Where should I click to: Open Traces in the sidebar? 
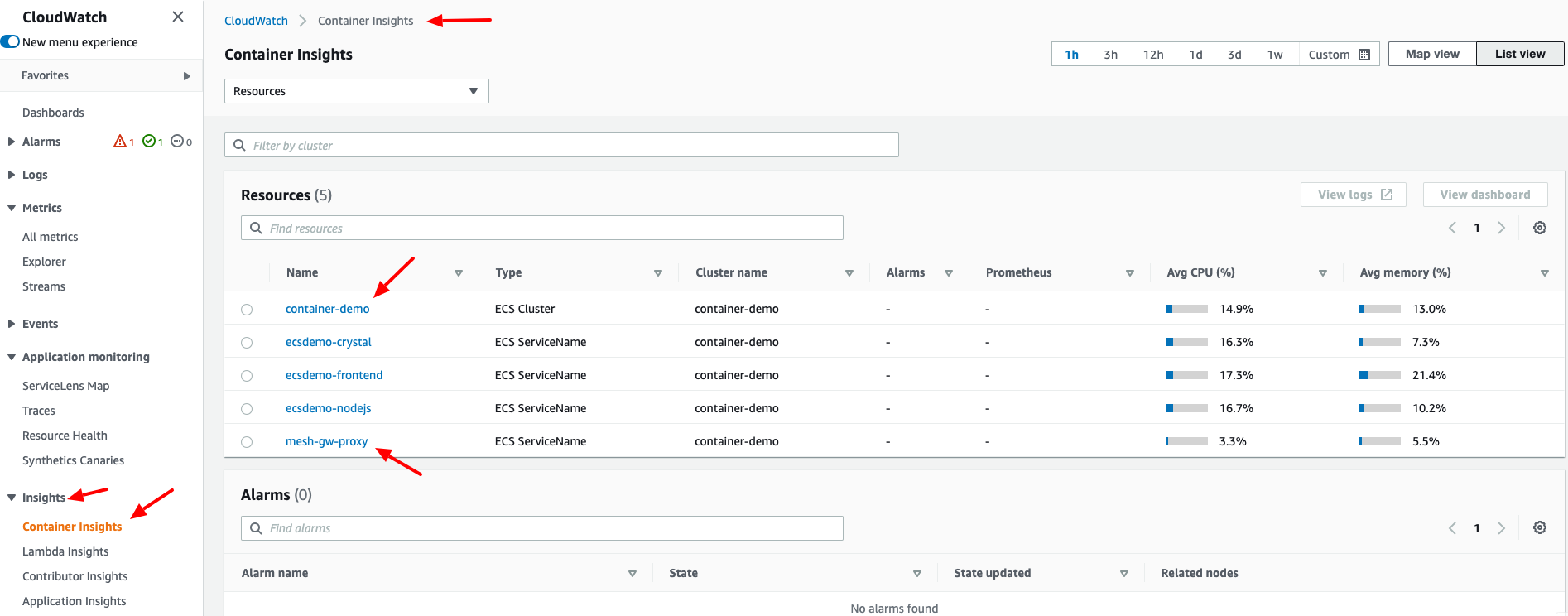click(39, 411)
